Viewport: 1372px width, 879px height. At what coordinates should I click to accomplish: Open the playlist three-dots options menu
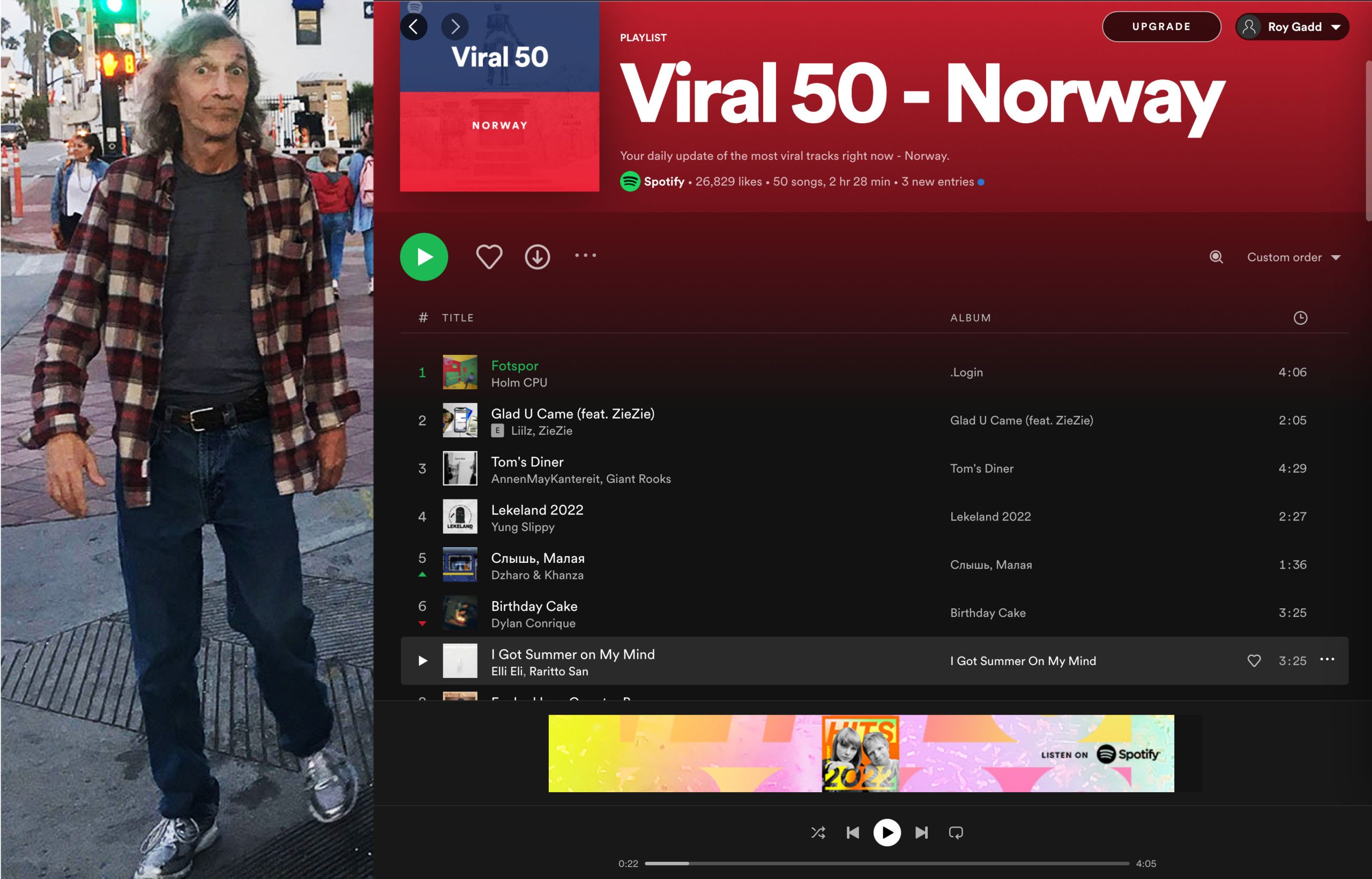point(585,255)
